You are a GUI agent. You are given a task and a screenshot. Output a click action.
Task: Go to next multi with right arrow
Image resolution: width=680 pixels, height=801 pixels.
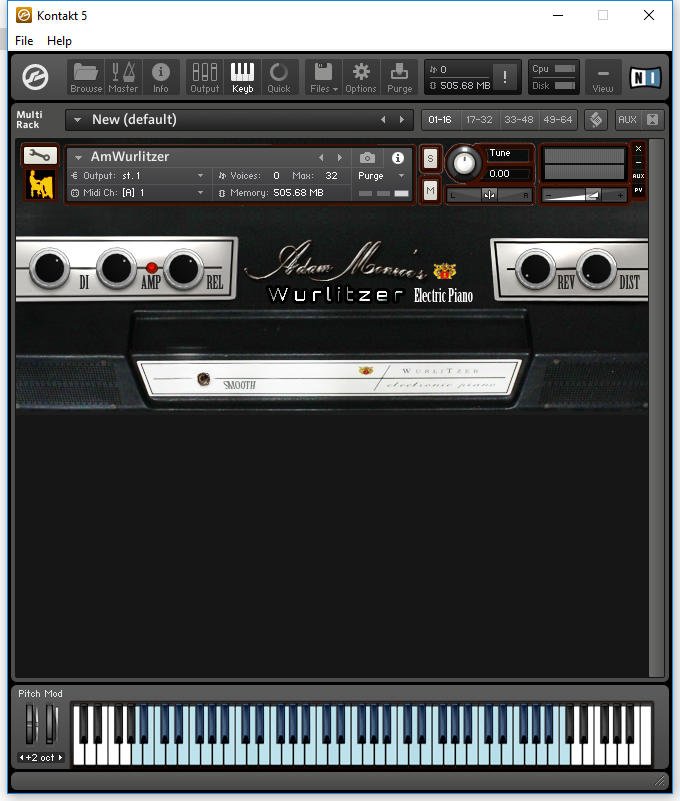[402, 120]
